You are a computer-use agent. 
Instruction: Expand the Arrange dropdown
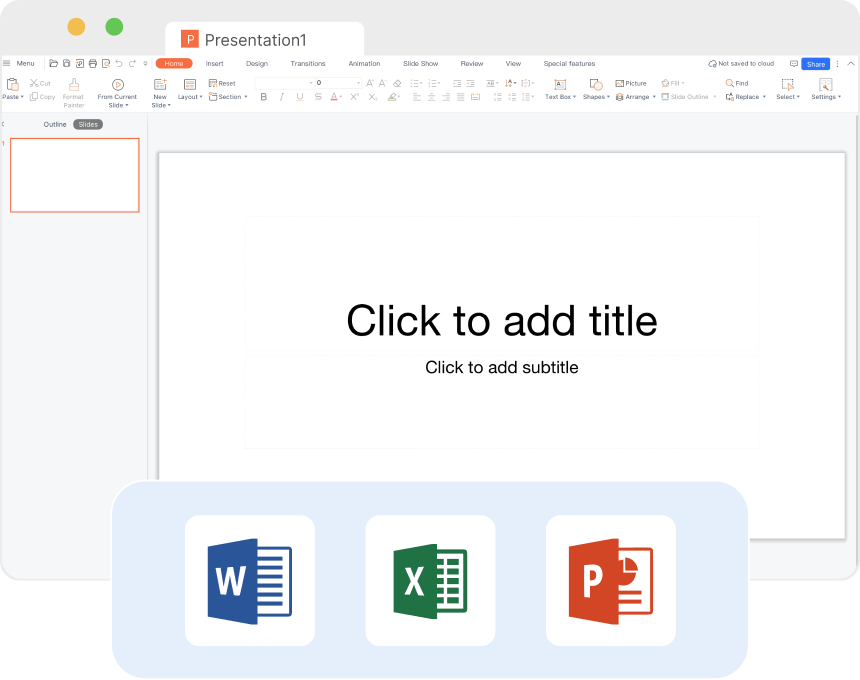pyautogui.click(x=654, y=97)
